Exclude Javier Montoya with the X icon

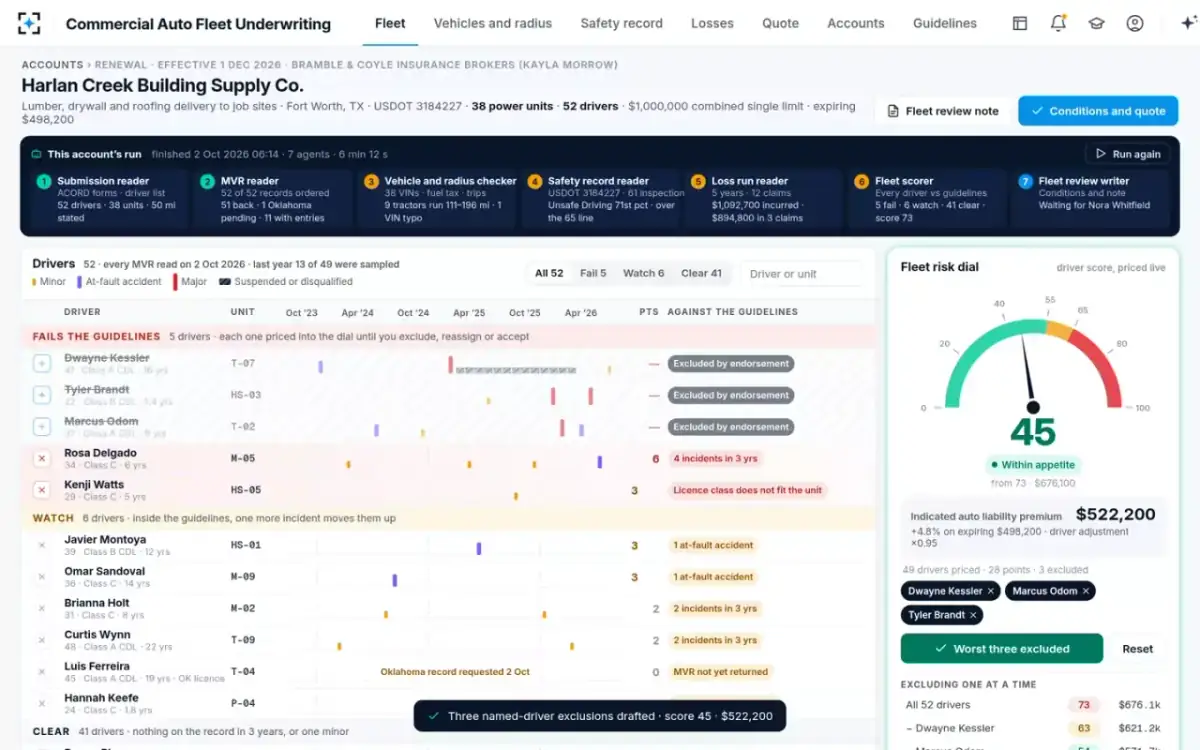click(x=42, y=545)
